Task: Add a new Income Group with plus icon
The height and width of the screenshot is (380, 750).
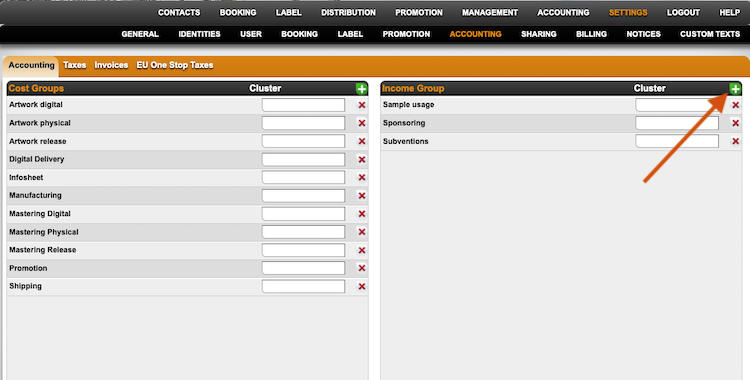Action: tap(735, 89)
